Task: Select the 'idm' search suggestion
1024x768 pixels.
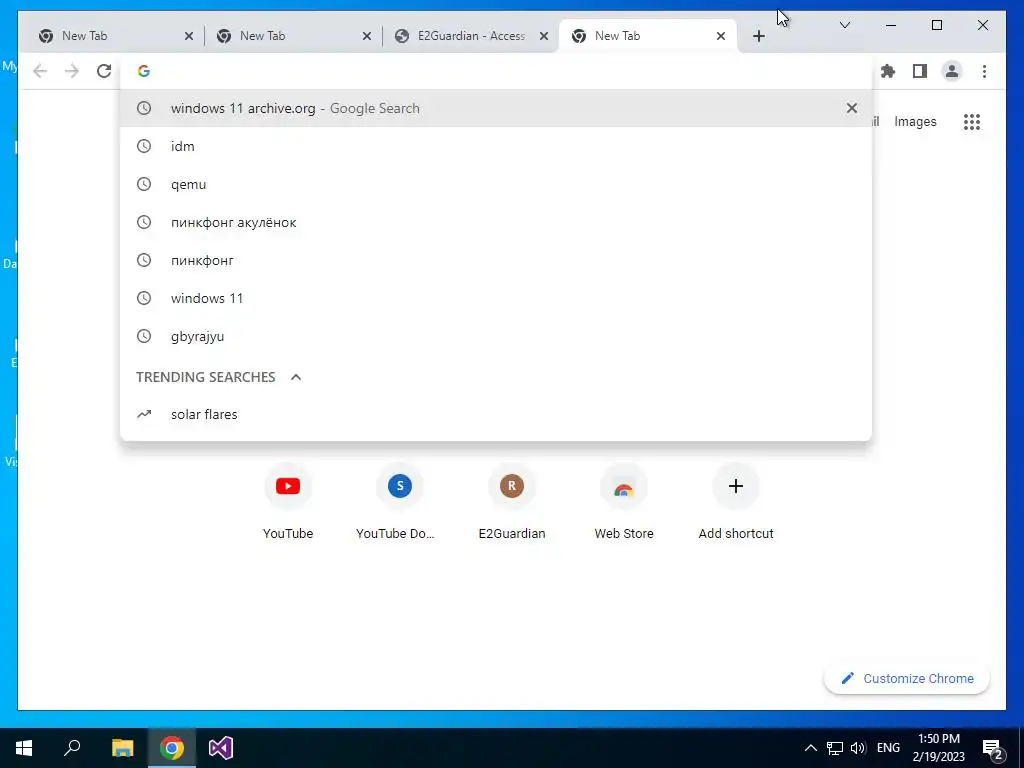Action: click(496, 146)
